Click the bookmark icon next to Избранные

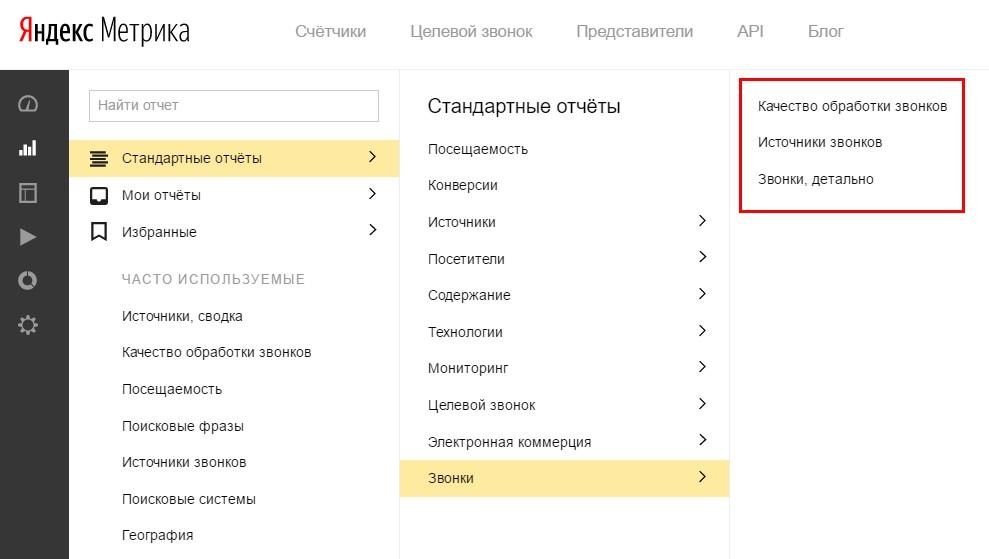click(99, 232)
